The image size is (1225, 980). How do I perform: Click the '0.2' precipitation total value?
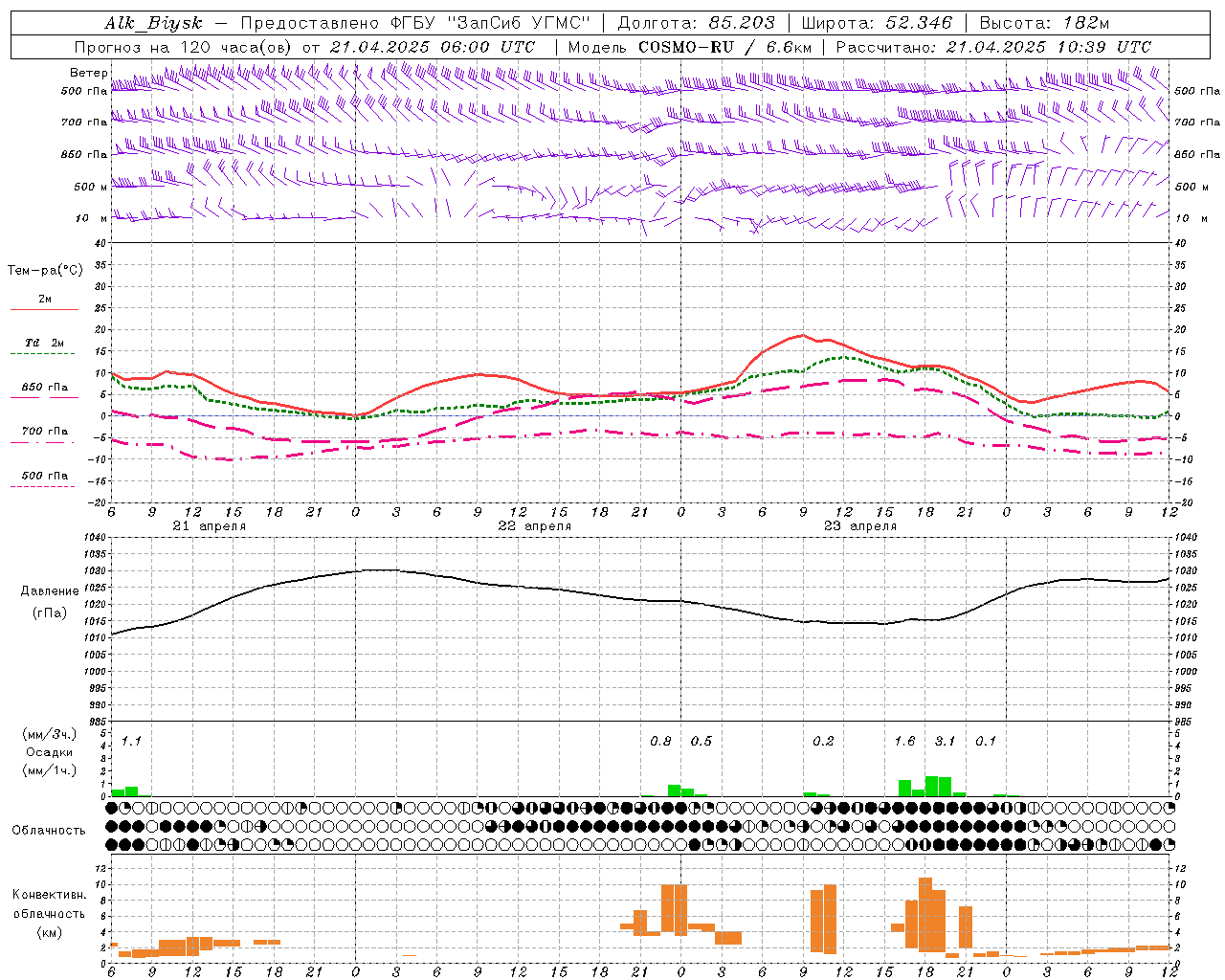(823, 742)
